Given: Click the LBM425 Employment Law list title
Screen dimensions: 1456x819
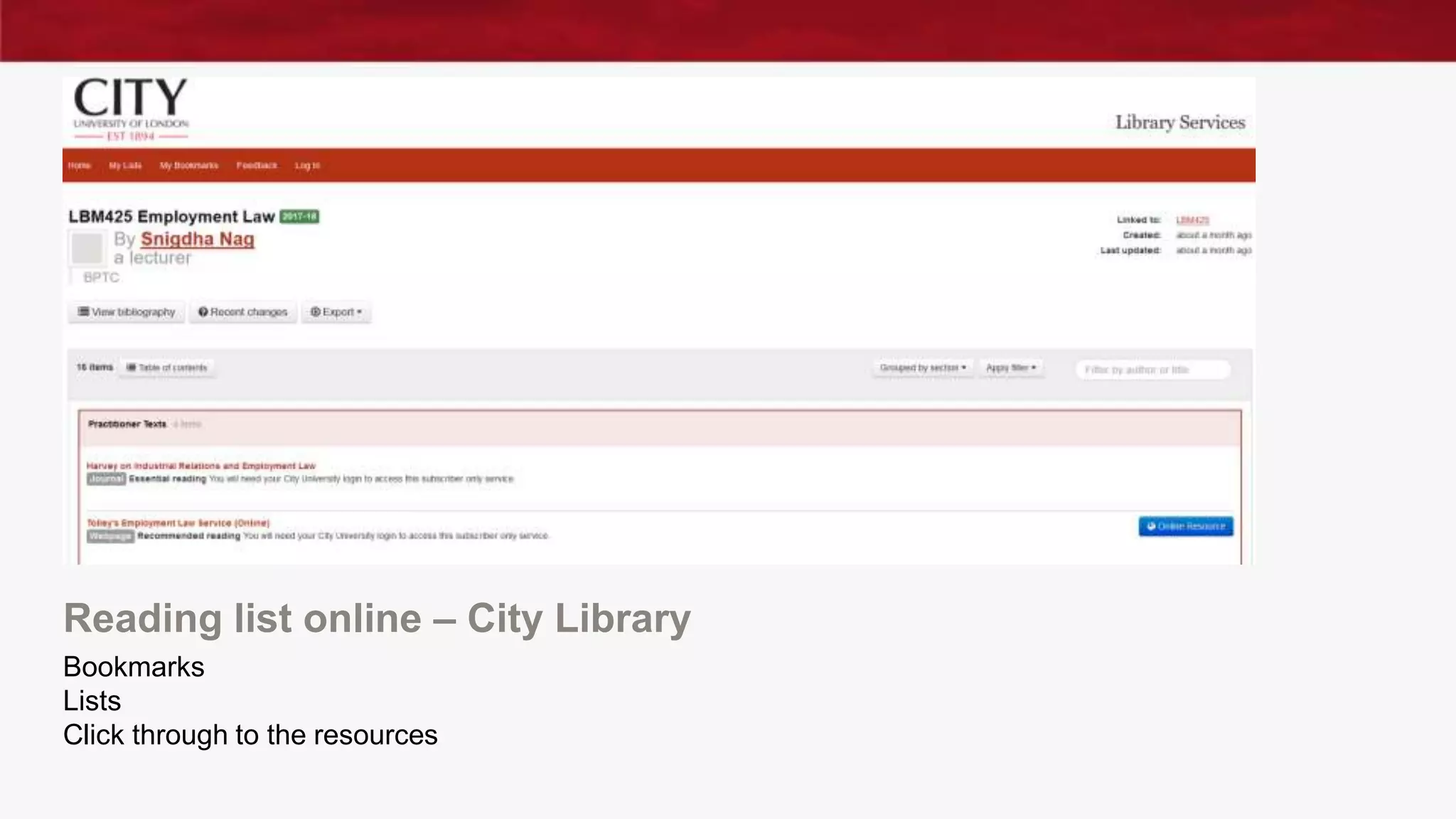Looking at the screenshot, I should (171, 216).
